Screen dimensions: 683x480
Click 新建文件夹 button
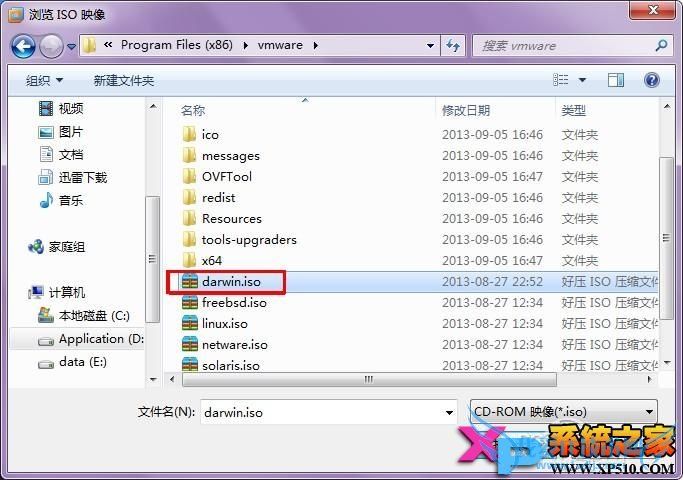(124, 81)
